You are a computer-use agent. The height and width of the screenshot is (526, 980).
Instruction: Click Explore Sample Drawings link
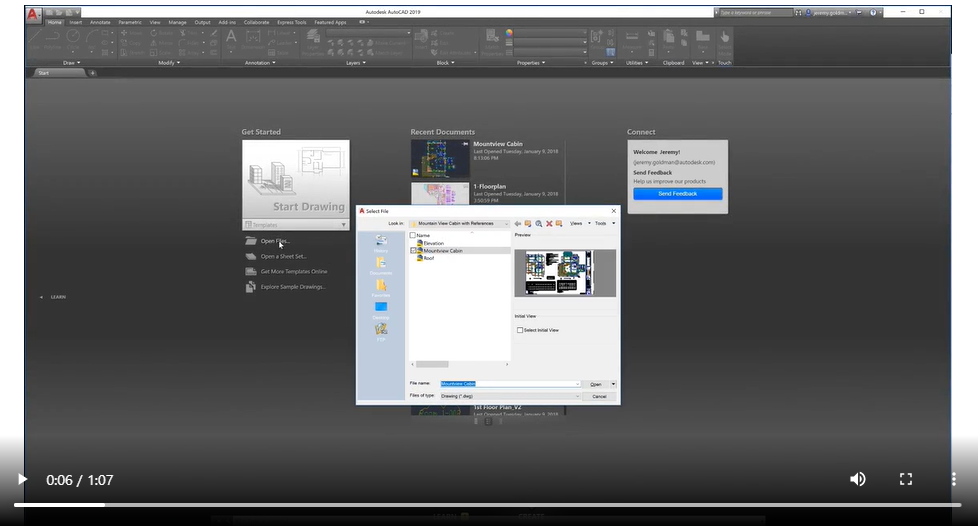(293, 287)
